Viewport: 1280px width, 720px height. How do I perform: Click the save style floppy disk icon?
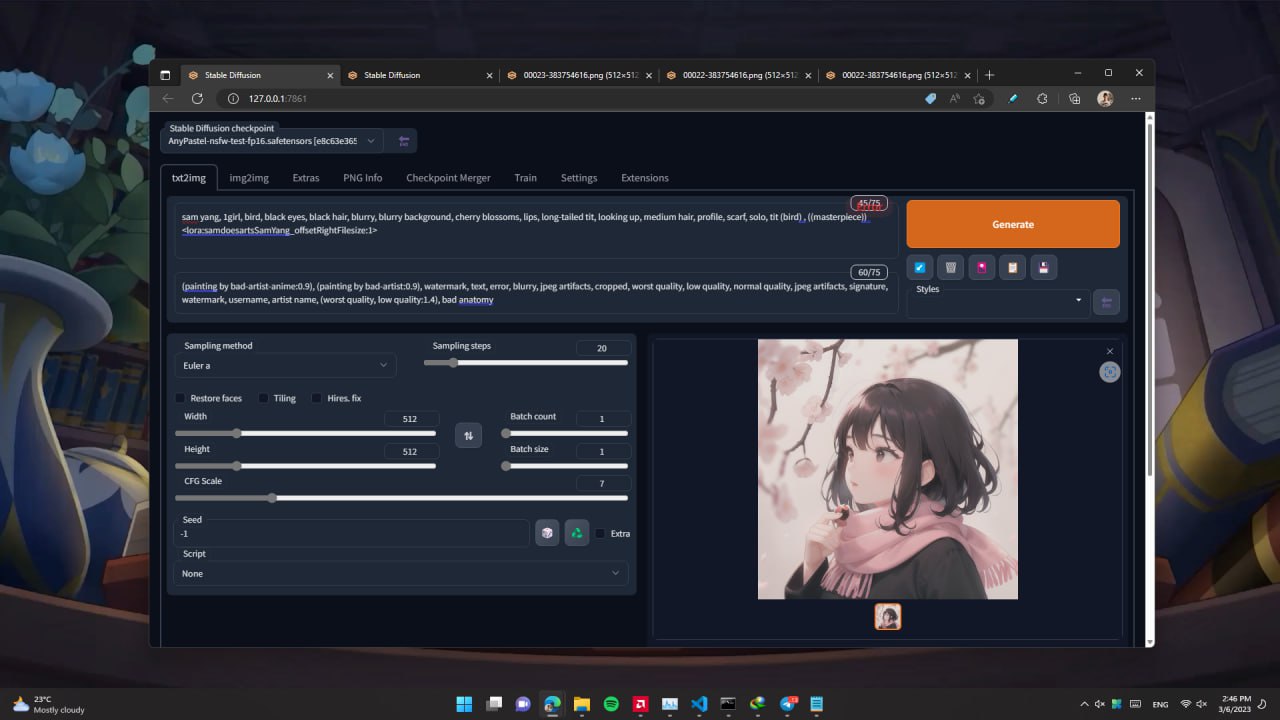1044,267
